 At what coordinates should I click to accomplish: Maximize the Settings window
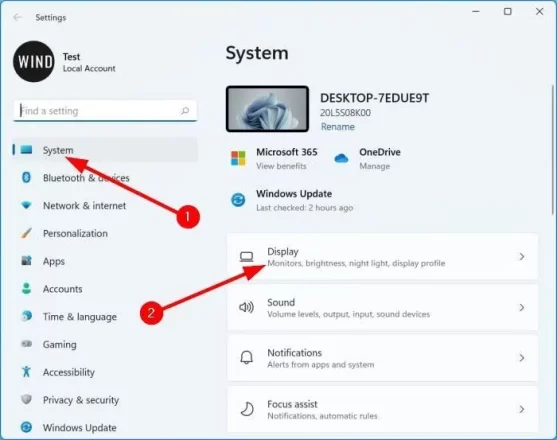[508, 11]
